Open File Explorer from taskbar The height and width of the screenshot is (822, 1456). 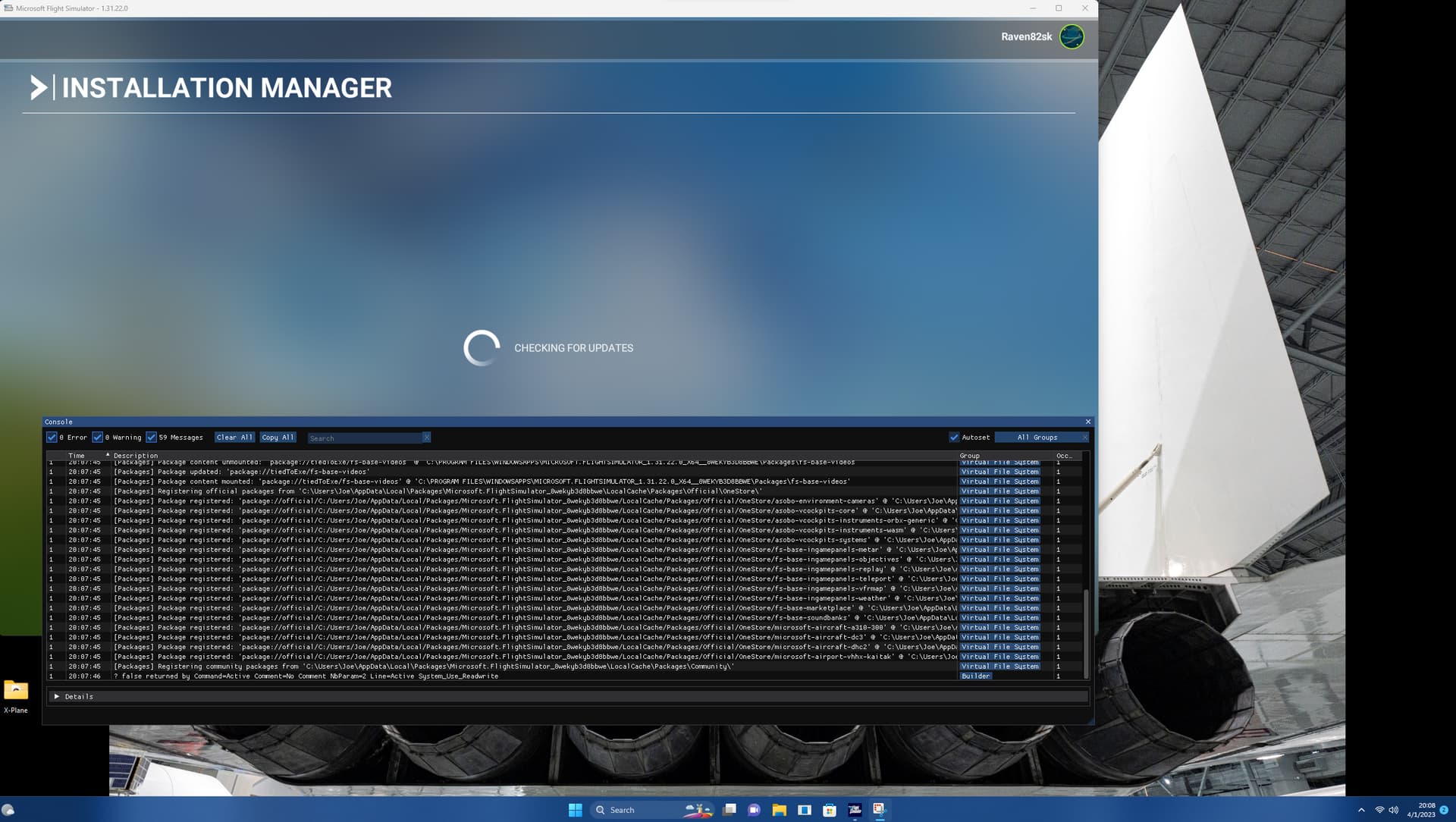[x=779, y=810]
